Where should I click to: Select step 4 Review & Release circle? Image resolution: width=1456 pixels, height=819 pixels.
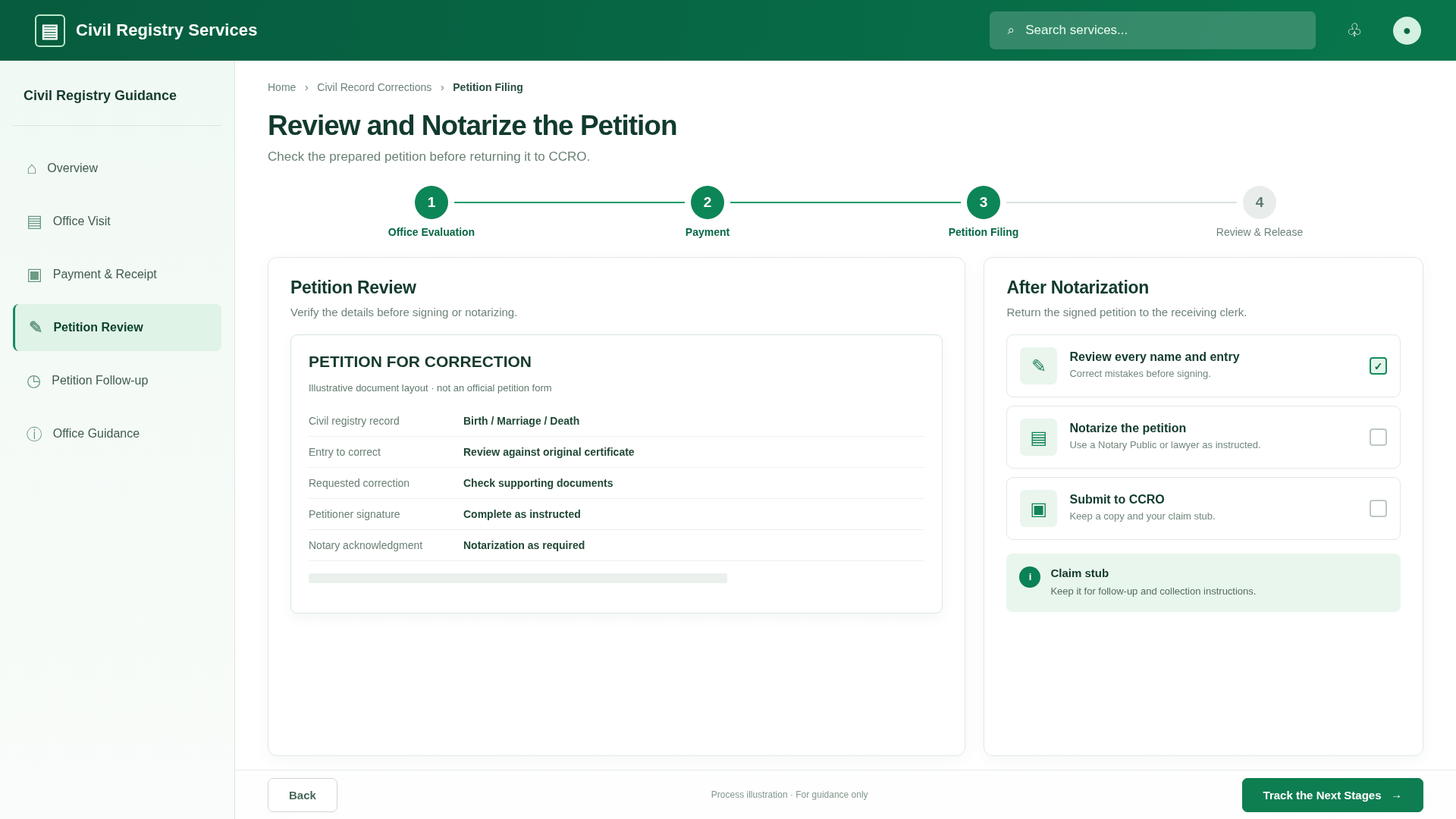1260,202
